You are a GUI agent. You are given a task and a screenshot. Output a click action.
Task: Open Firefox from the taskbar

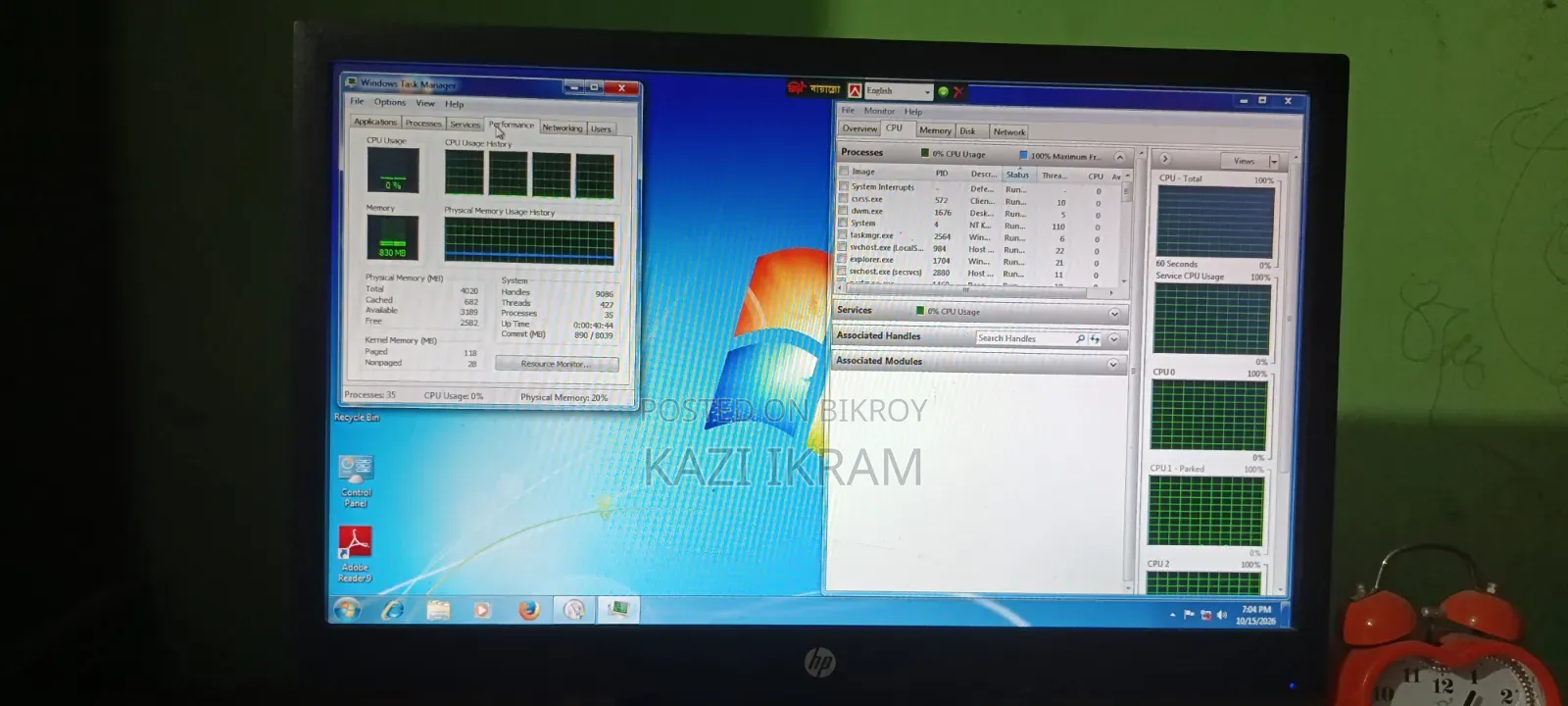tap(529, 610)
